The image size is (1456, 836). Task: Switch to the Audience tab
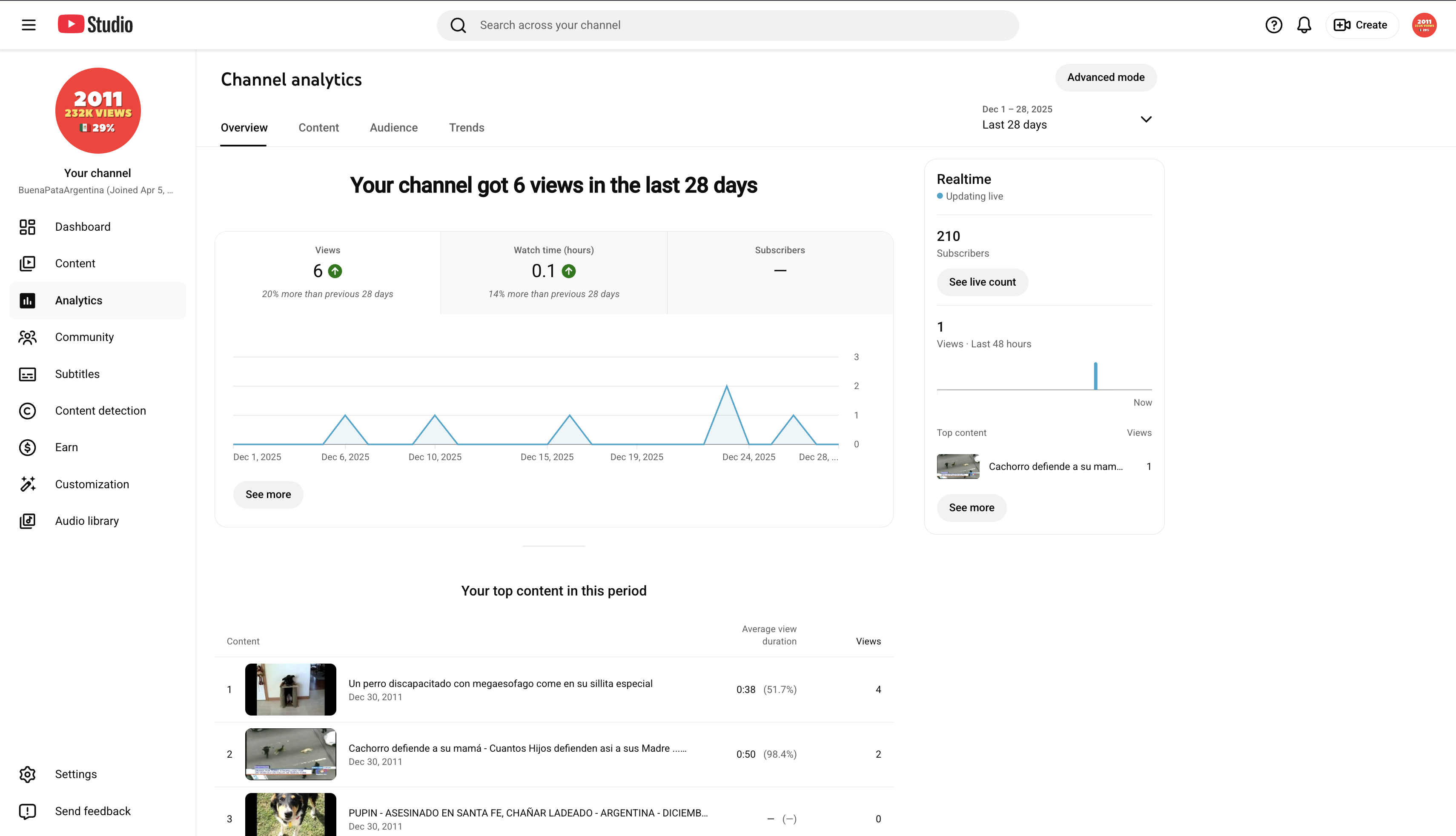(x=394, y=127)
